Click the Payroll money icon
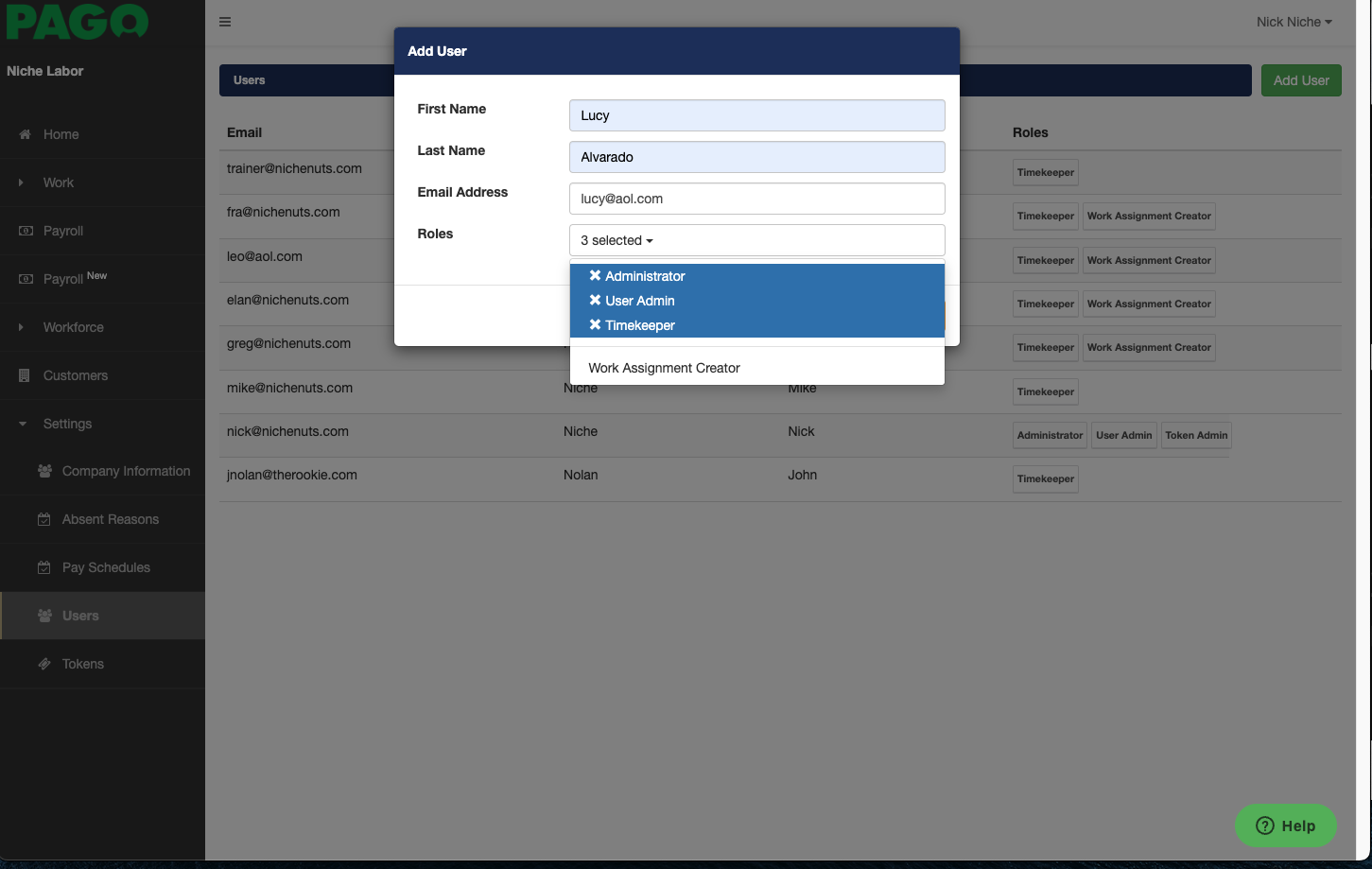This screenshot has width=1372, height=869. click(x=26, y=231)
